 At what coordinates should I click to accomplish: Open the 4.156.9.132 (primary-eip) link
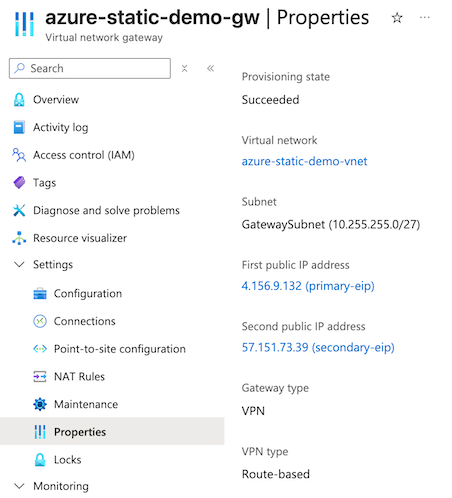click(308, 286)
